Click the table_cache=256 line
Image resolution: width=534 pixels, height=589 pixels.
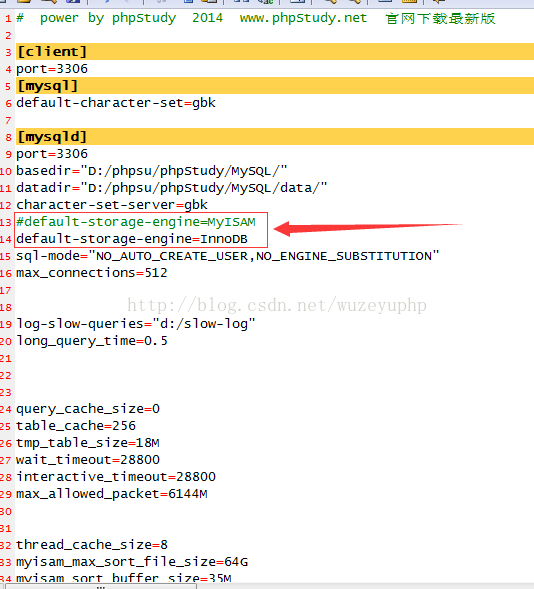(76, 426)
